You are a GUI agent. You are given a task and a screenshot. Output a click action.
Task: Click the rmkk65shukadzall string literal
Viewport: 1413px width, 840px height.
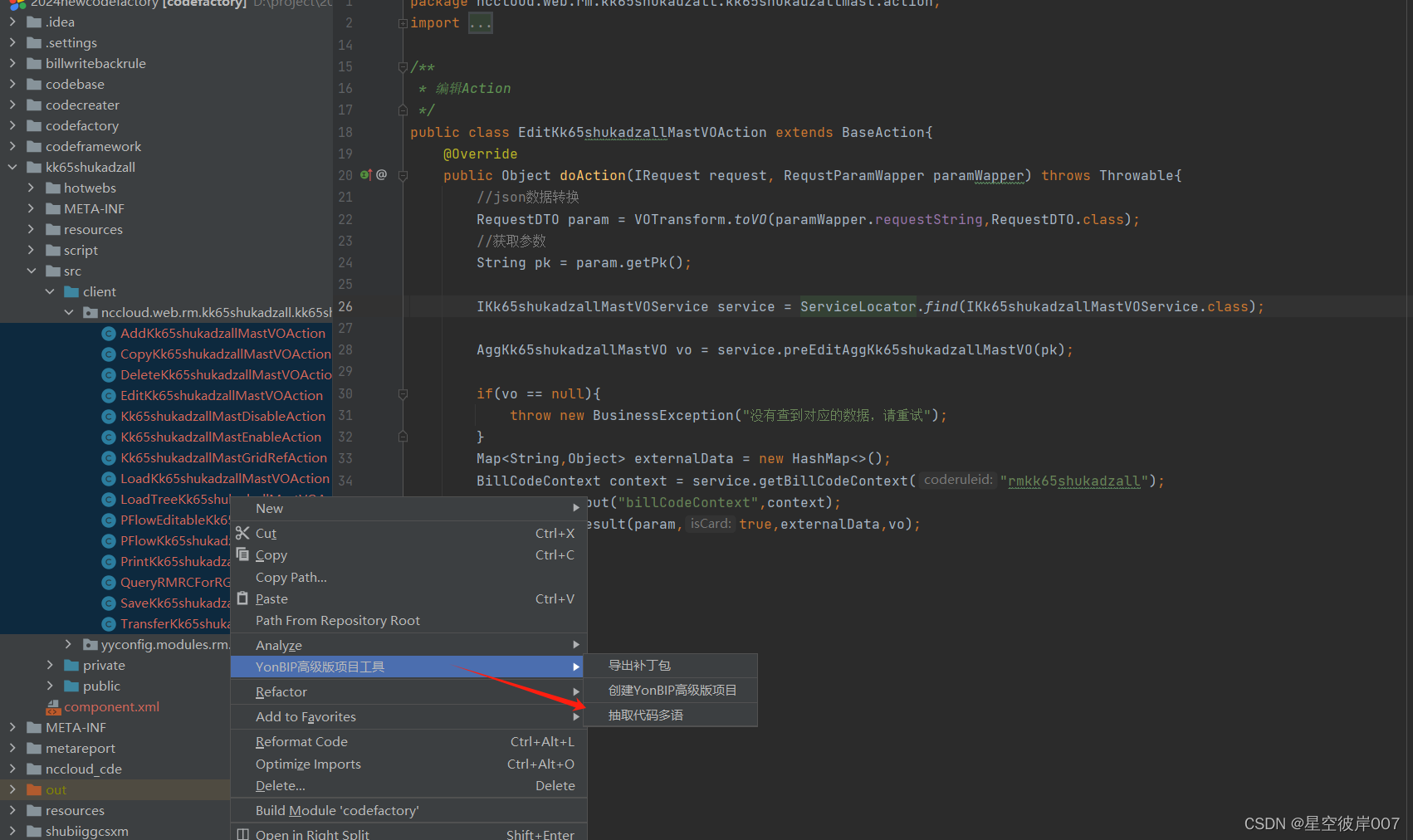[1074, 481]
